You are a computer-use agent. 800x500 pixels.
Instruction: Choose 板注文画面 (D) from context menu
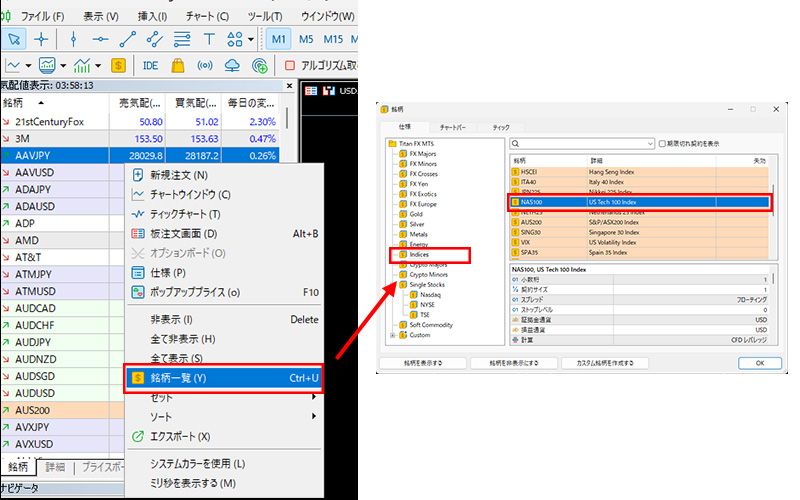click(224, 234)
